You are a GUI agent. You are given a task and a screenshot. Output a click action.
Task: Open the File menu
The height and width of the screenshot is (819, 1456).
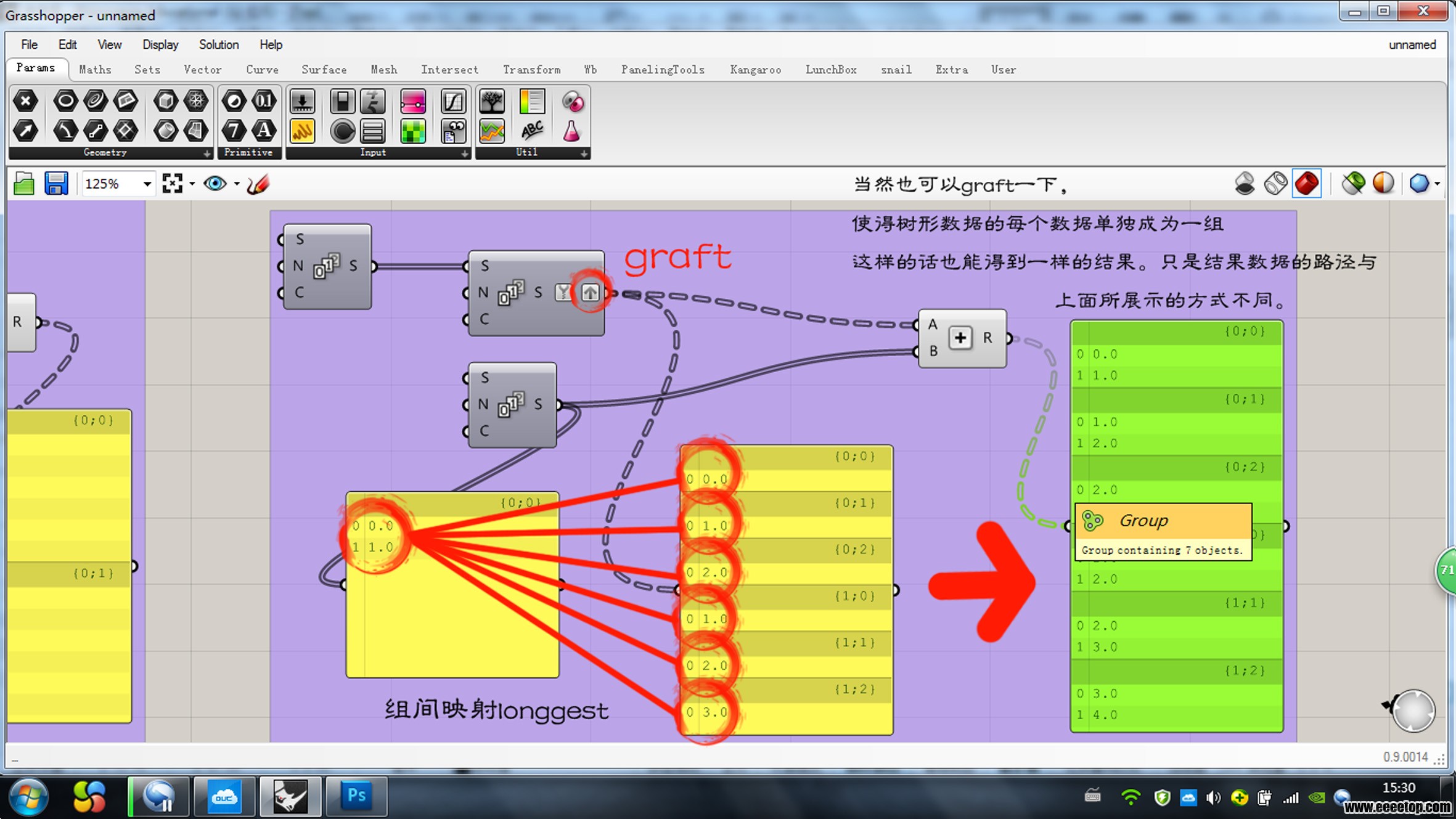click(x=29, y=45)
